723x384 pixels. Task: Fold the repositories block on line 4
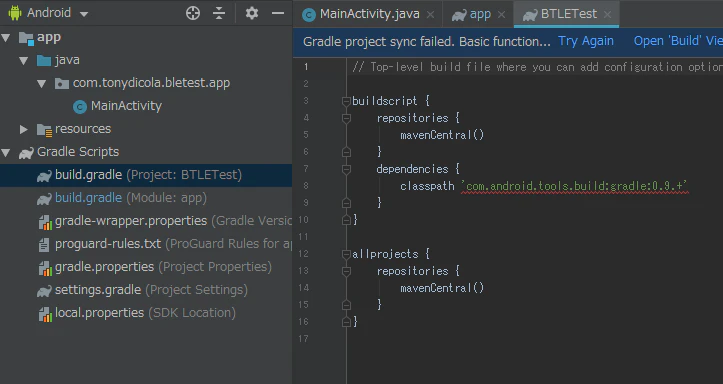pyautogui.click(x=346, y=118)
